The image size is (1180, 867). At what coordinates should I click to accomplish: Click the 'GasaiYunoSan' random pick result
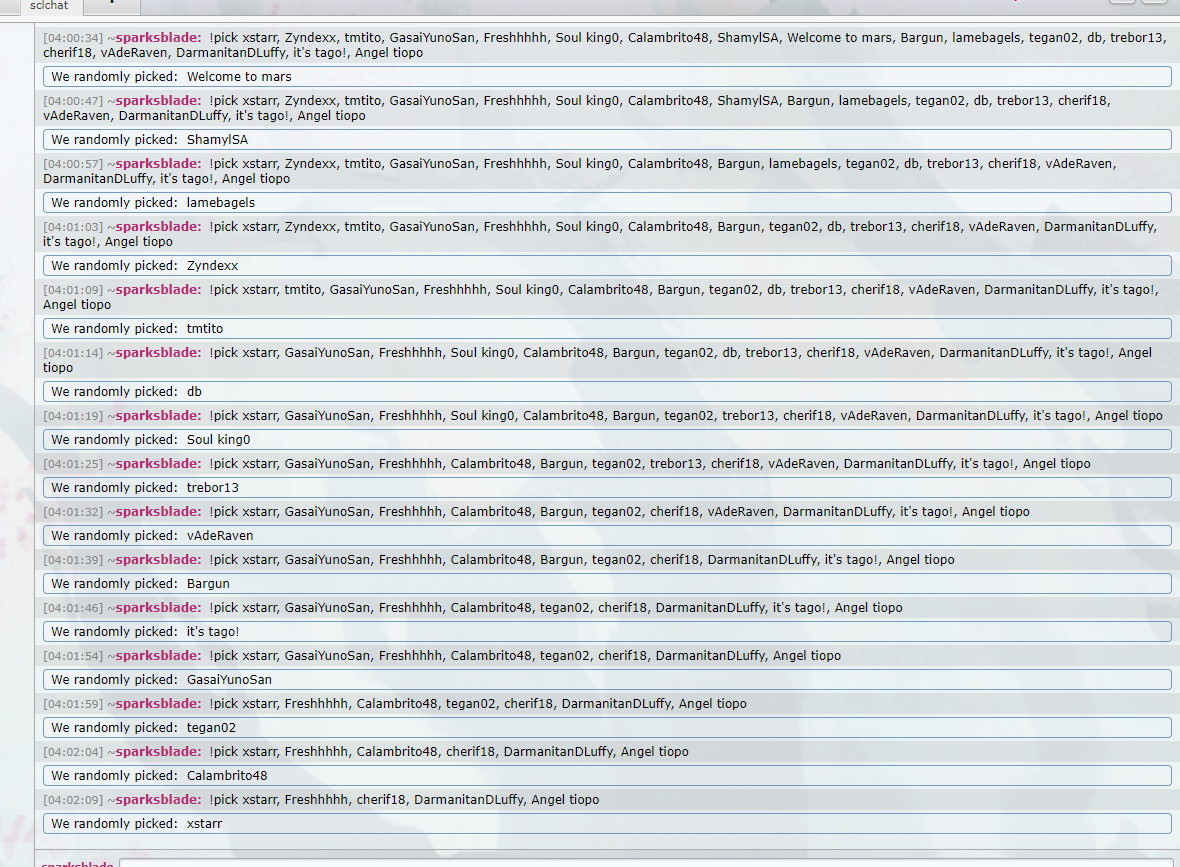607,680
